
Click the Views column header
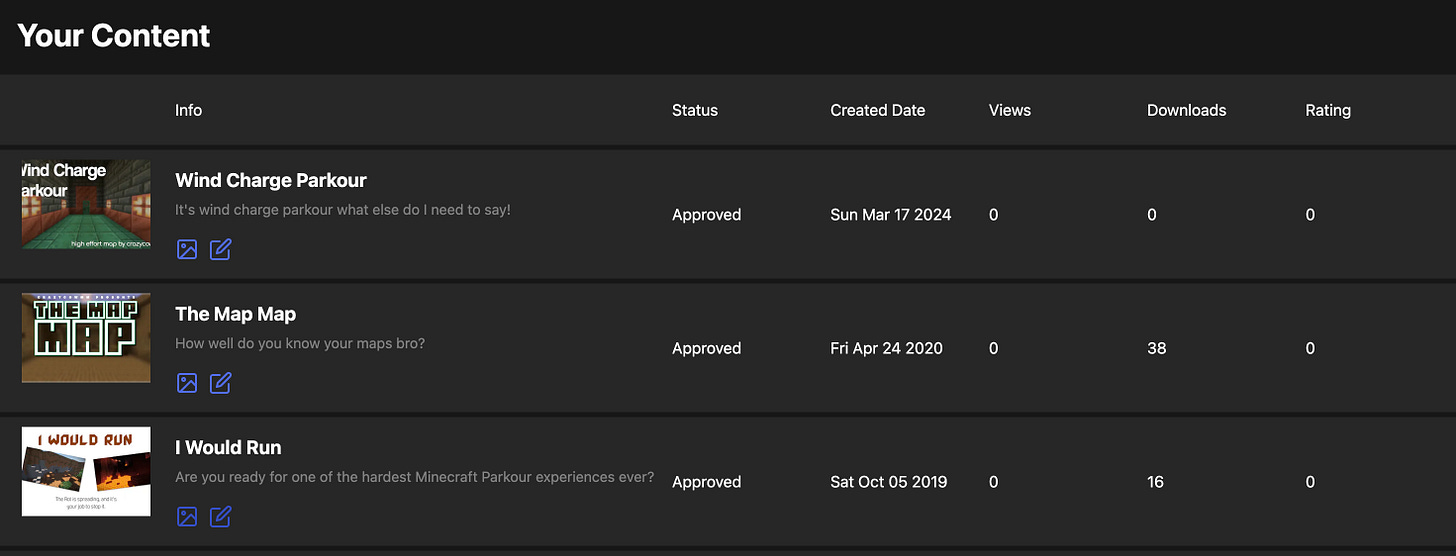1010,110
